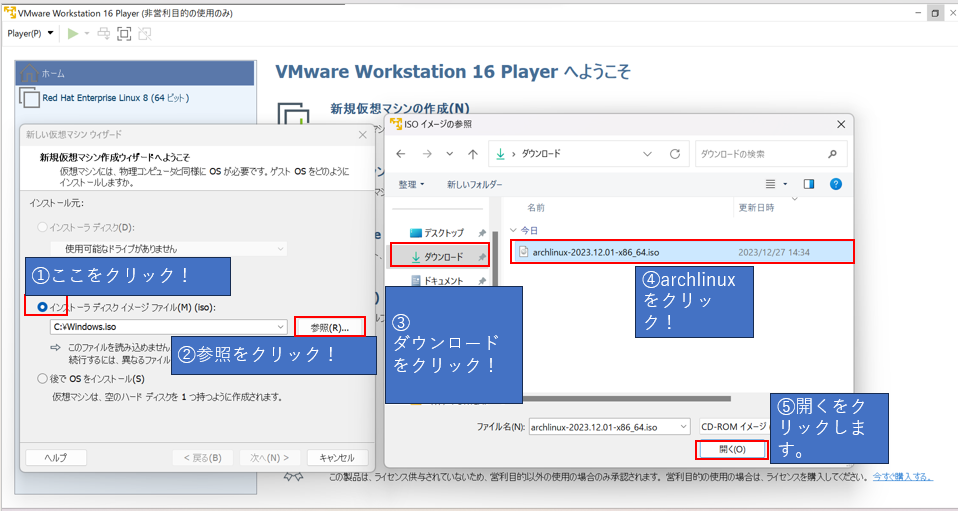This screenshot has width=958, height=511.
Task: Click the new virtual machine creation heading
Action: [x=400, y=108]
